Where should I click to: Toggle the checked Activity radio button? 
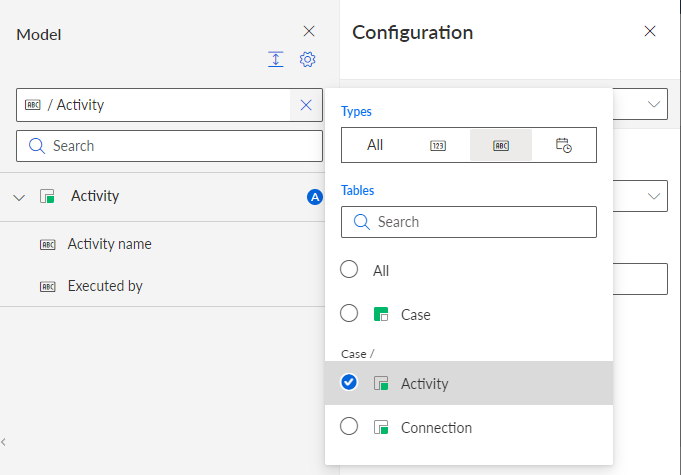tap(349, 382)
